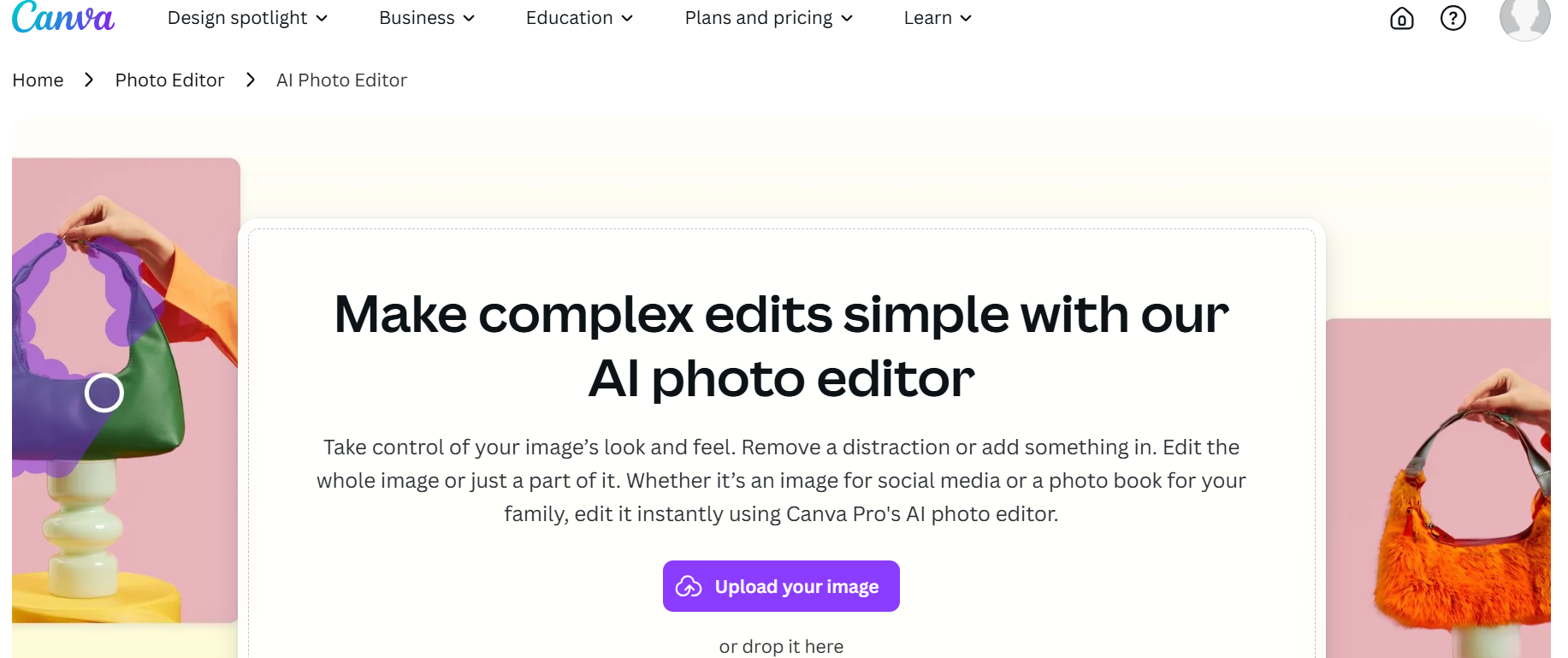The image size is (1568, 658).
Task: Open the help question mark icon
Action: (x=1453, y=18)
